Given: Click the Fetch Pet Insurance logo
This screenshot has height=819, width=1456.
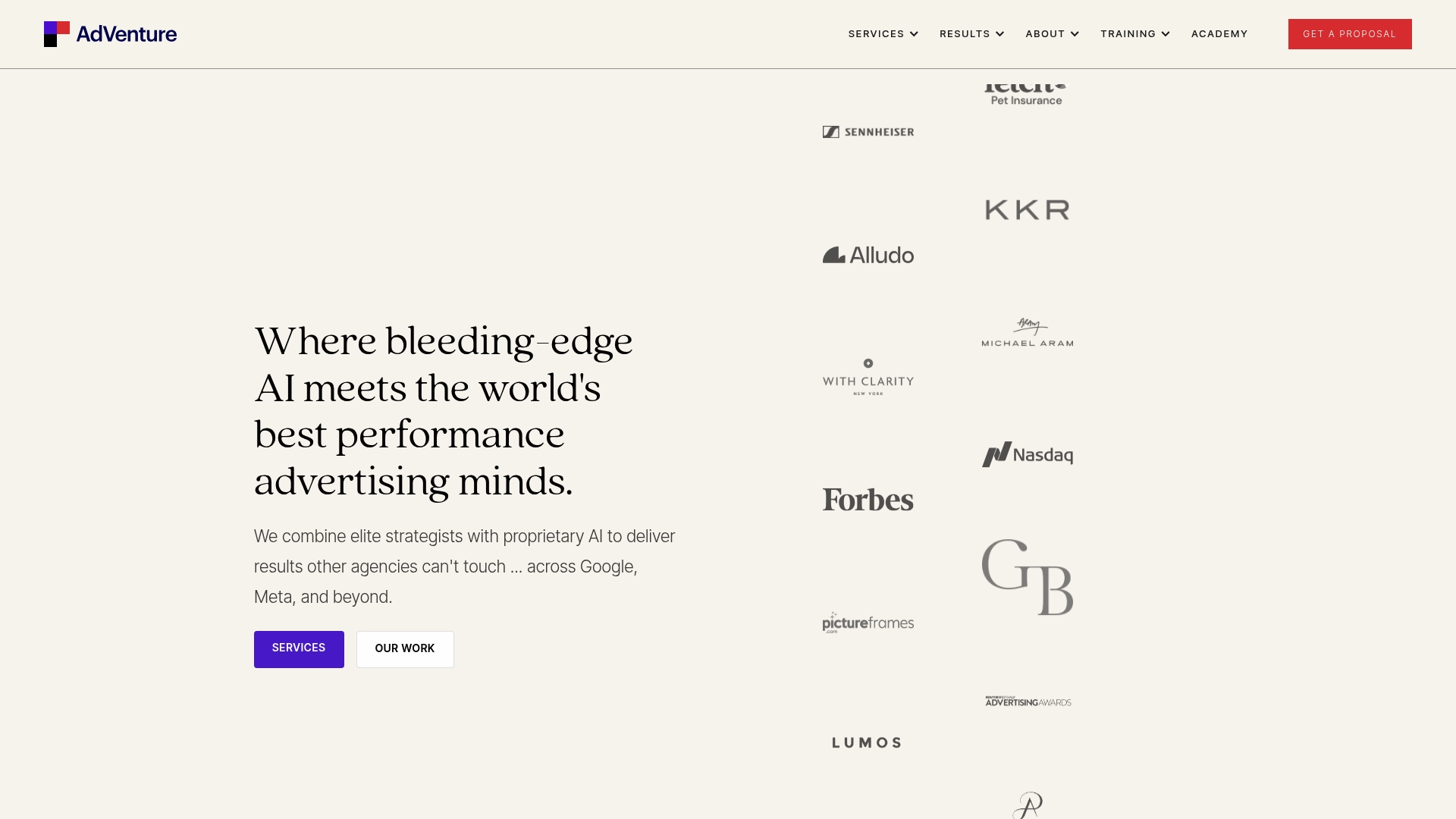Looking at the screenshot, I should pyautogui.click(x=1027, y=91).
